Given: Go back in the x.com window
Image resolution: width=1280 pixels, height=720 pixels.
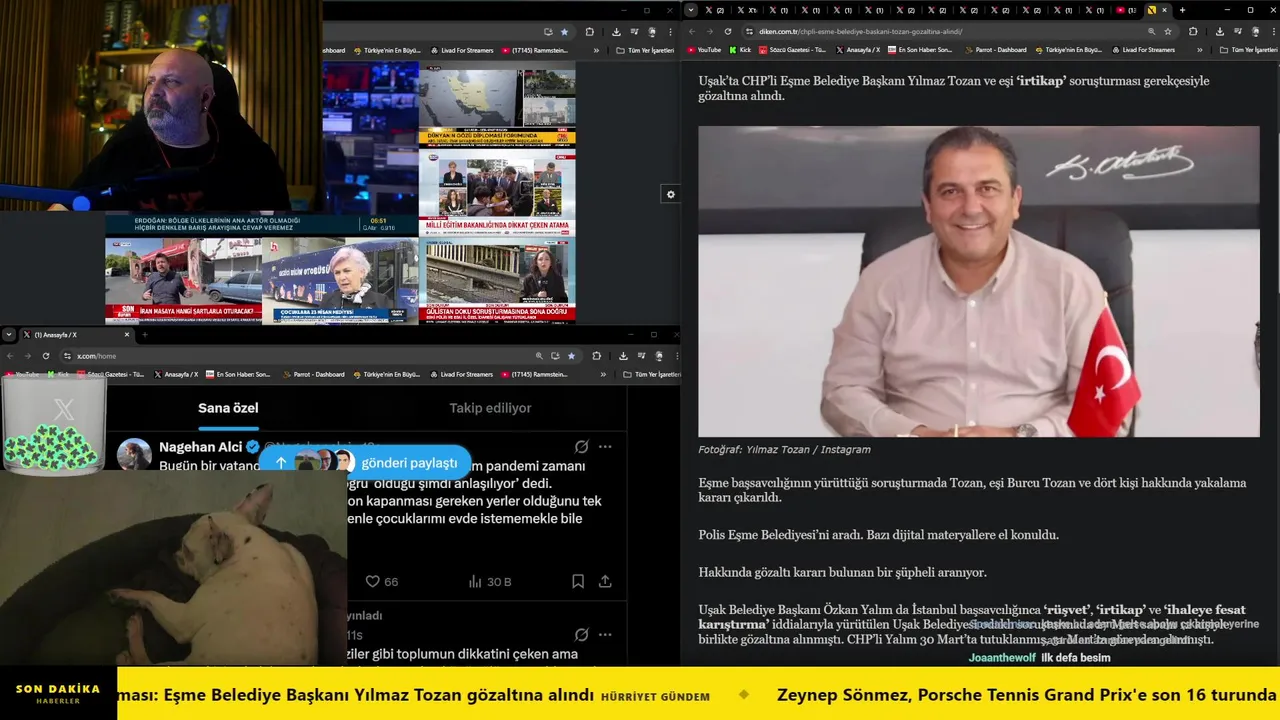Looking at the screenshot, I should 10,356.
